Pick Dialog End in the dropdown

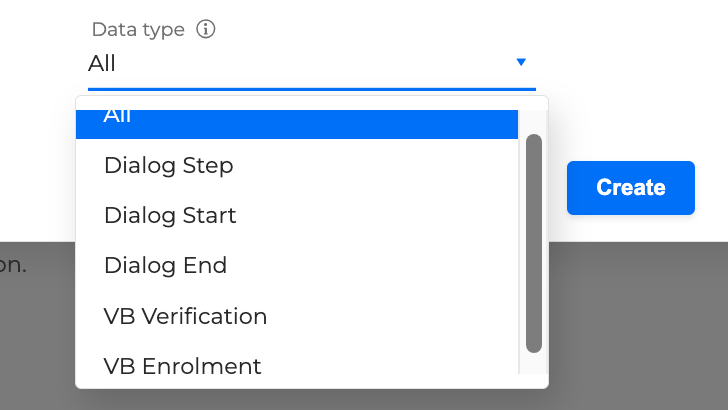point(165,265)
